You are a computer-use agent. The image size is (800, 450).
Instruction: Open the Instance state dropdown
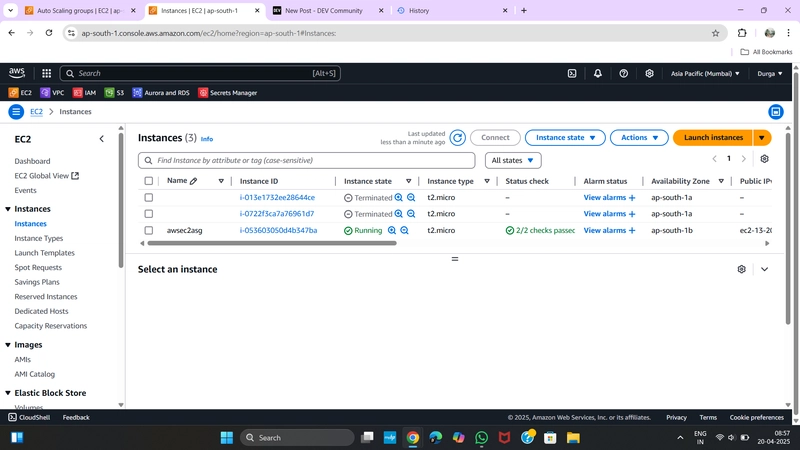pyautogui.click(x=565, y=138)
